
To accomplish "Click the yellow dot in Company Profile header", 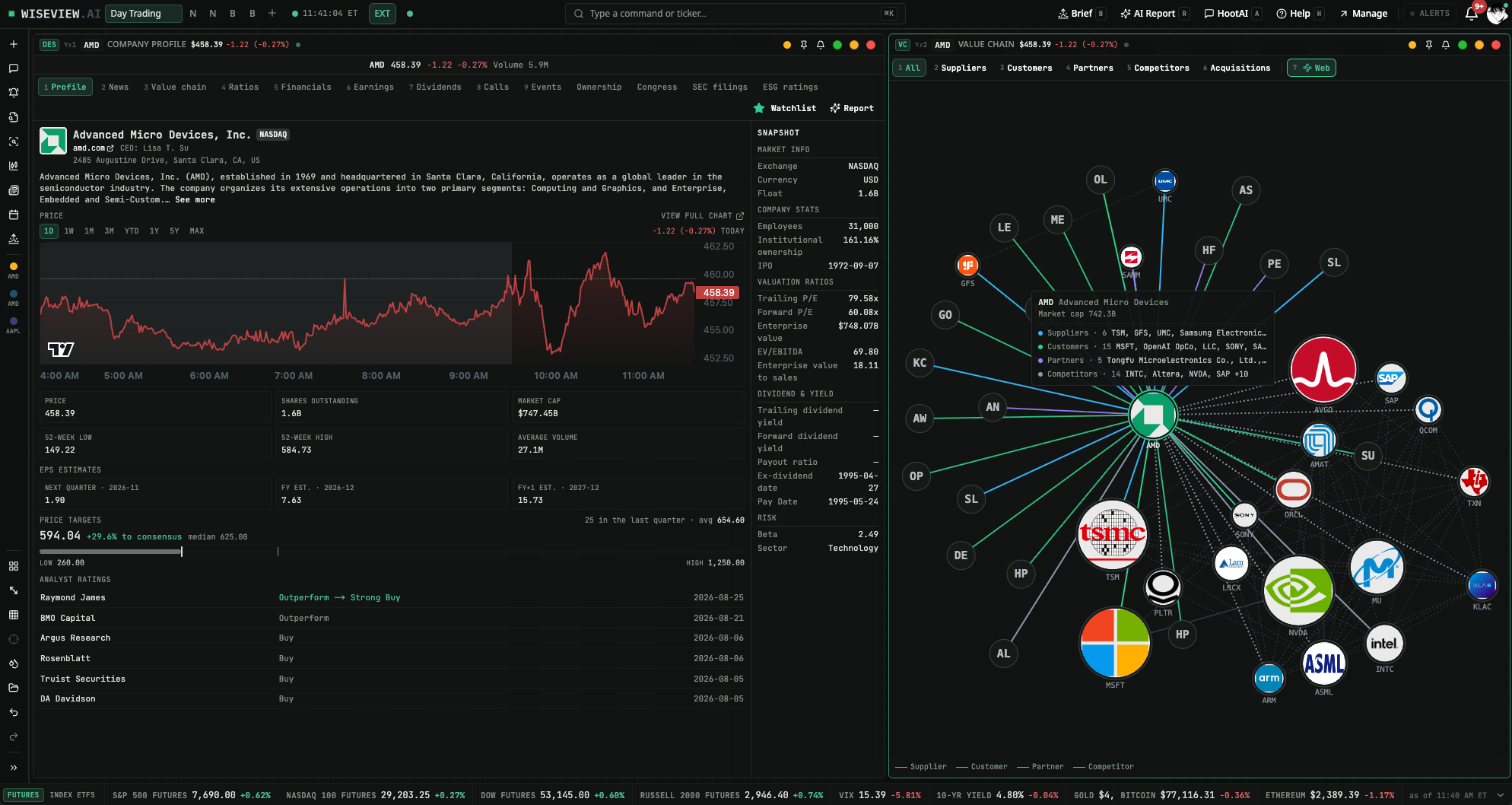I will coord(787,45).
